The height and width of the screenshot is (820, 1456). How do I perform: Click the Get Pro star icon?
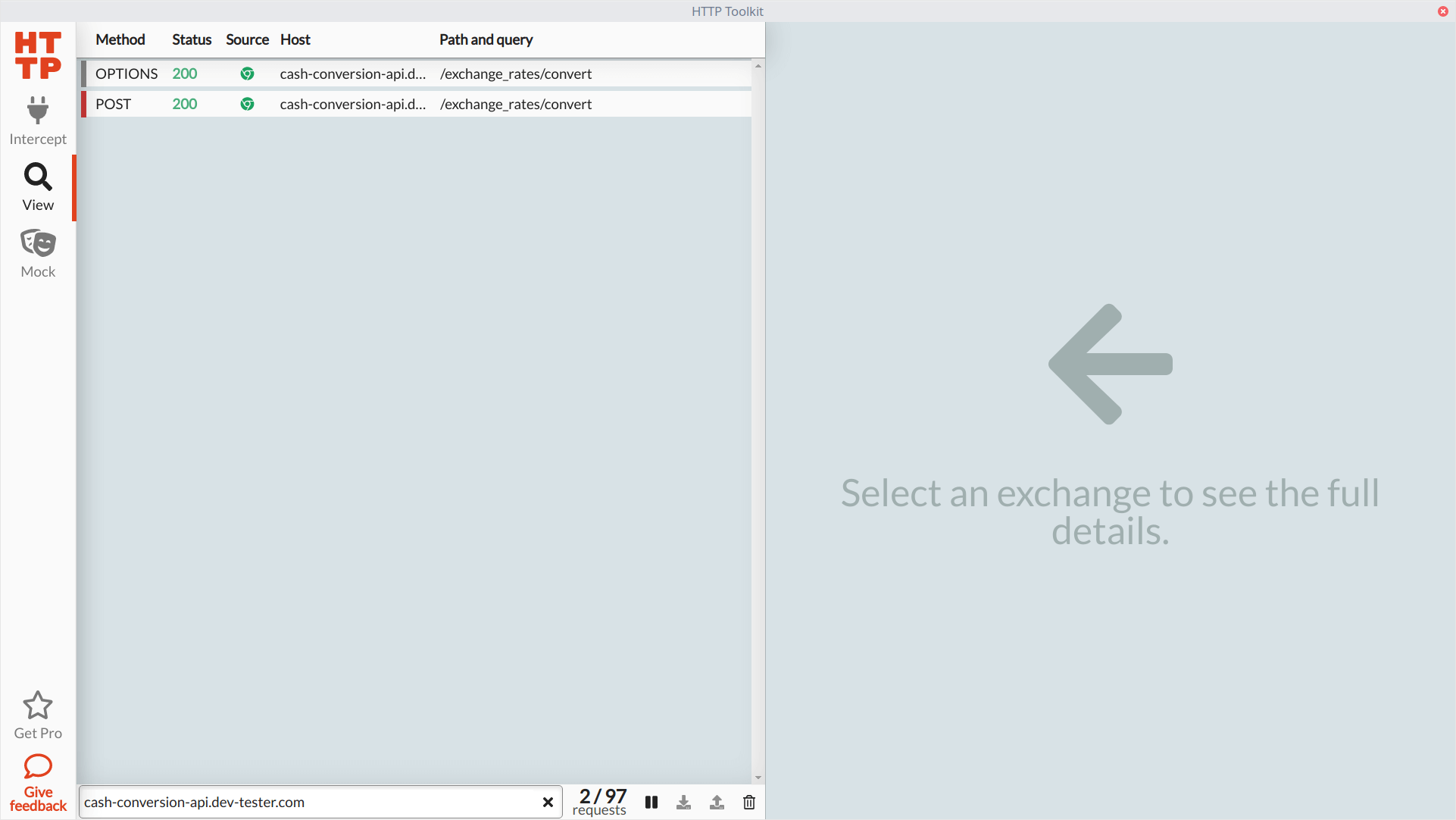37,705
